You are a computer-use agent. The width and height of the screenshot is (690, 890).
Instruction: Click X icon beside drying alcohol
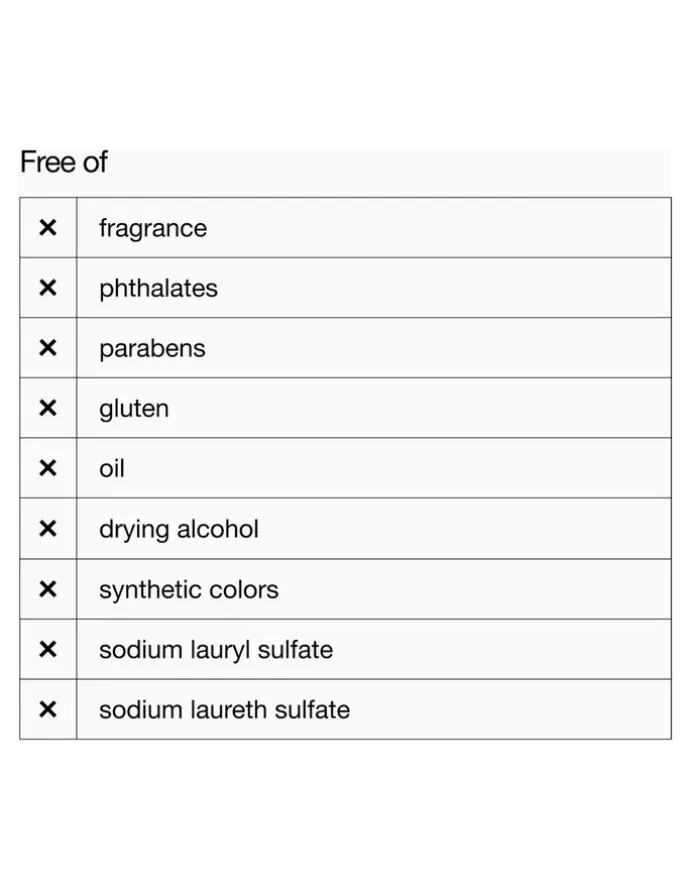48,529
